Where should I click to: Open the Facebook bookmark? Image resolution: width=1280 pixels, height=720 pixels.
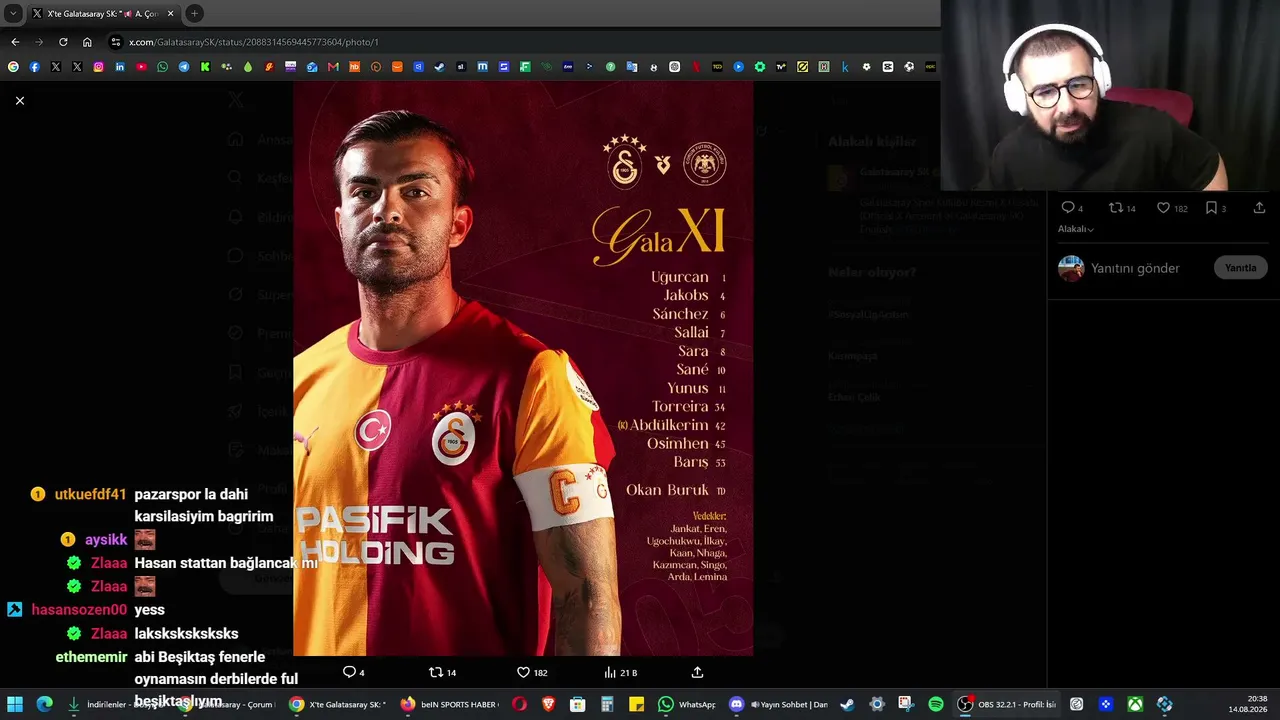[34, 67]
